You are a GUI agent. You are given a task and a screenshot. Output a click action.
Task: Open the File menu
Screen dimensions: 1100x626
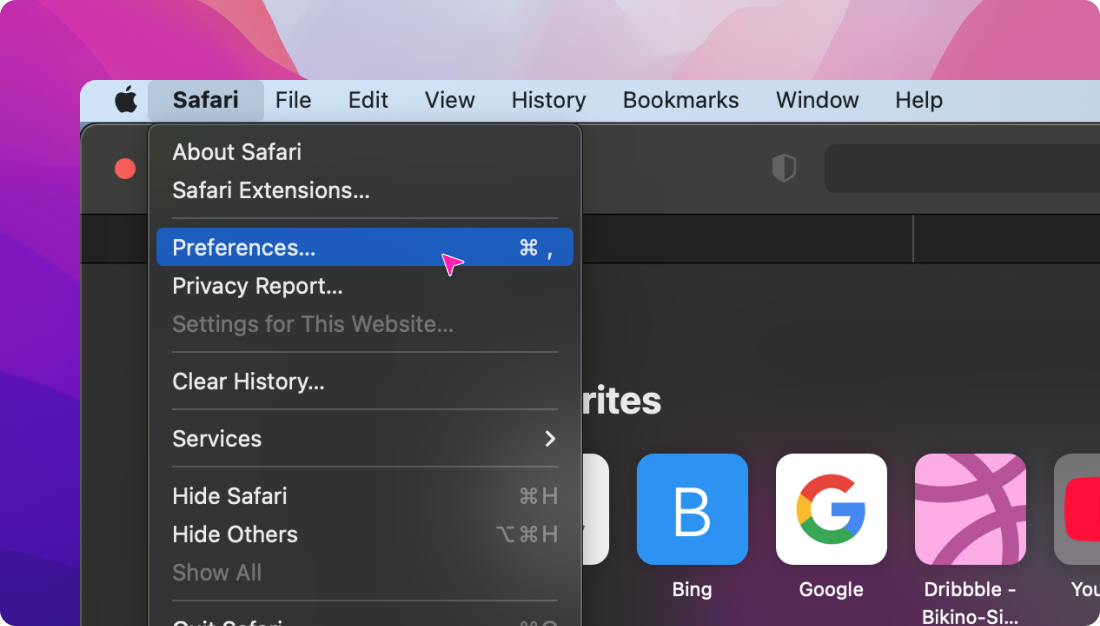tap(293, 100)
